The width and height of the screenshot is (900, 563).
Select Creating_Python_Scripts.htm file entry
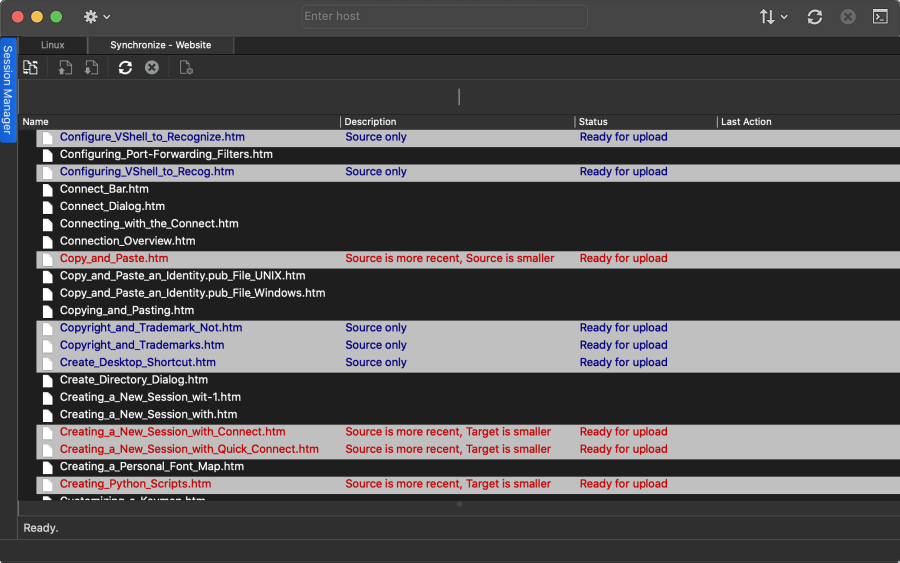pos(135,484)
